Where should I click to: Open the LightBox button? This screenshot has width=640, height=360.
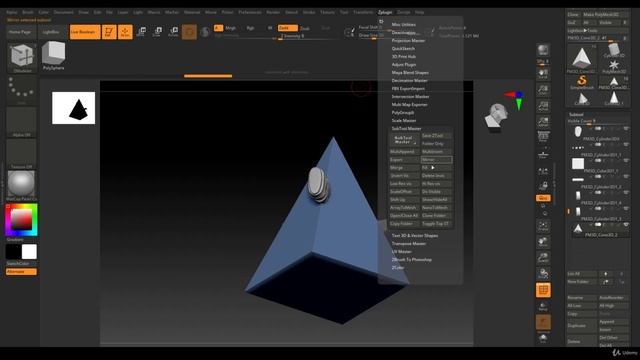(x=51, y=32)
